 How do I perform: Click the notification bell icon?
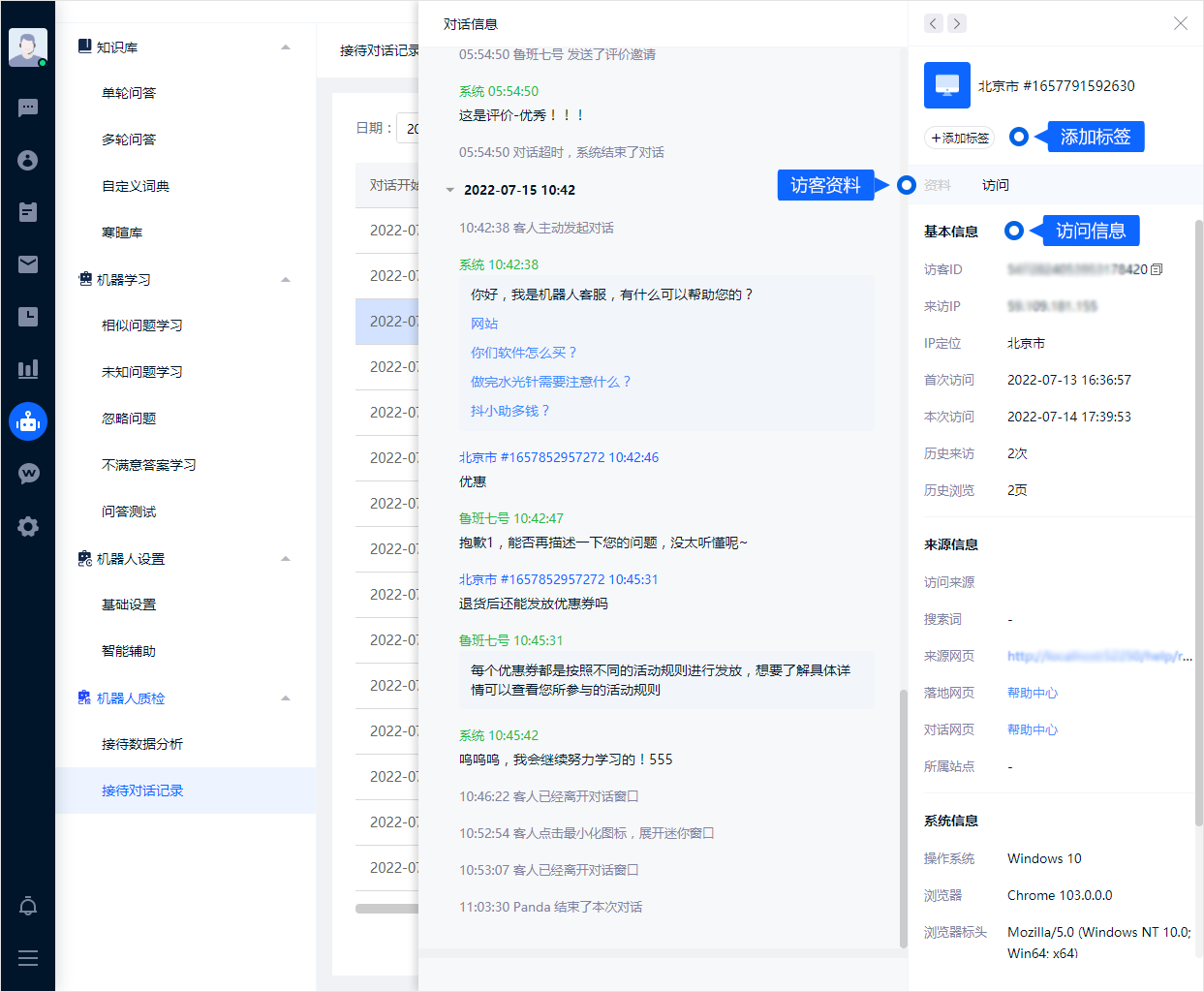(28, 906)
